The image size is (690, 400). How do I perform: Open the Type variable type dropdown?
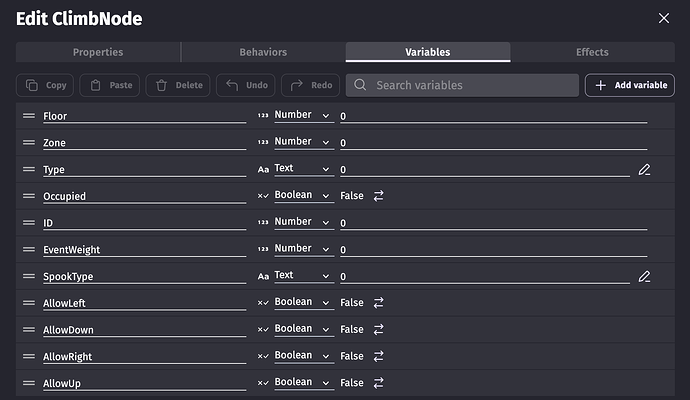304,169
